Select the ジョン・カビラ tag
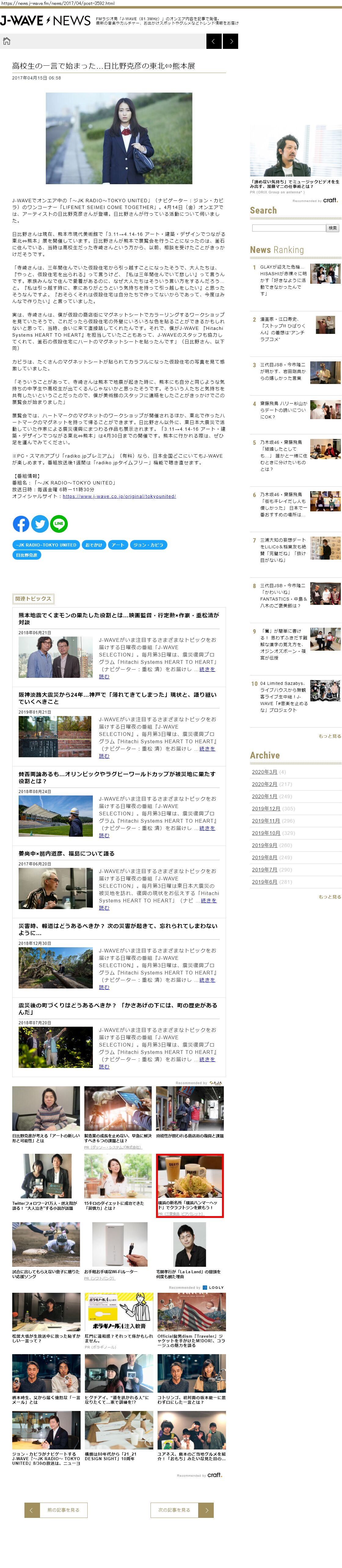342x1568 pixels. click(148, 545)
